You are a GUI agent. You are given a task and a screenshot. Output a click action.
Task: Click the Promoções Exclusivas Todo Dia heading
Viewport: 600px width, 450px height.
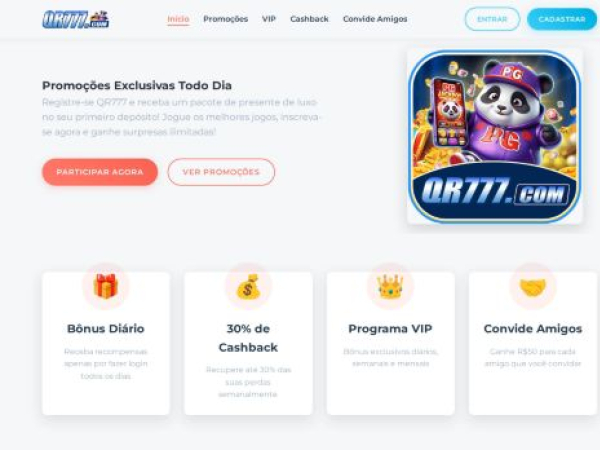[137, 85]
